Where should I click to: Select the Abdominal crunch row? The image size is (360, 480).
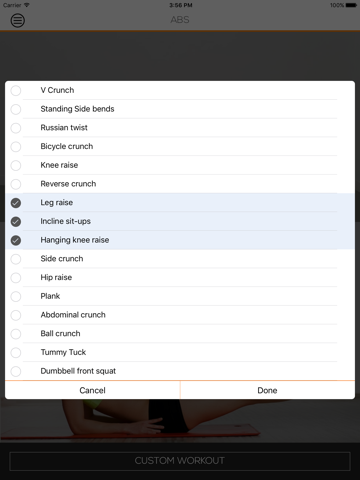pos(180,315)
